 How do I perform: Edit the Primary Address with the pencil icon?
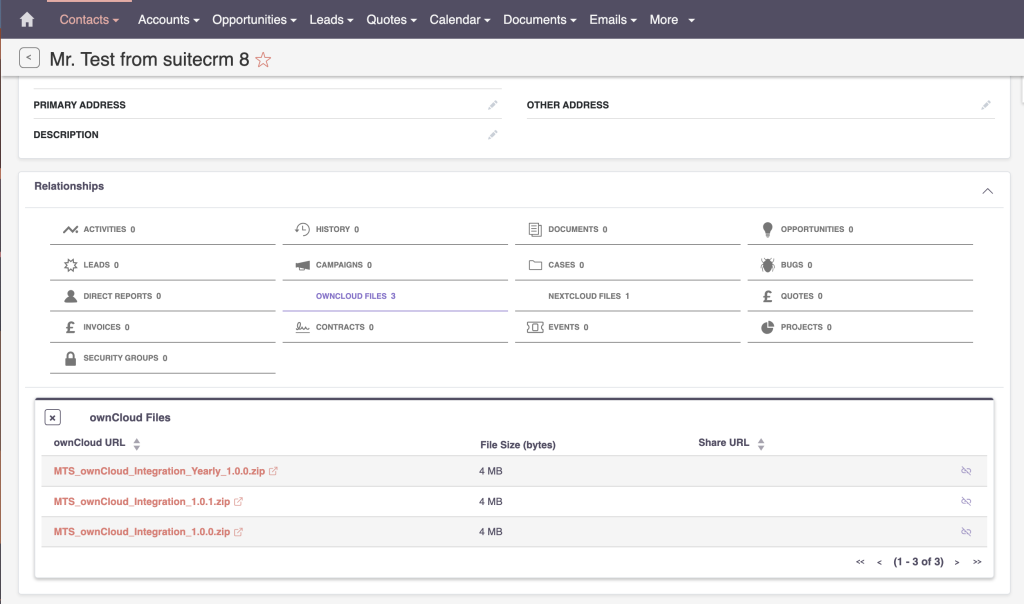point(492,104)
